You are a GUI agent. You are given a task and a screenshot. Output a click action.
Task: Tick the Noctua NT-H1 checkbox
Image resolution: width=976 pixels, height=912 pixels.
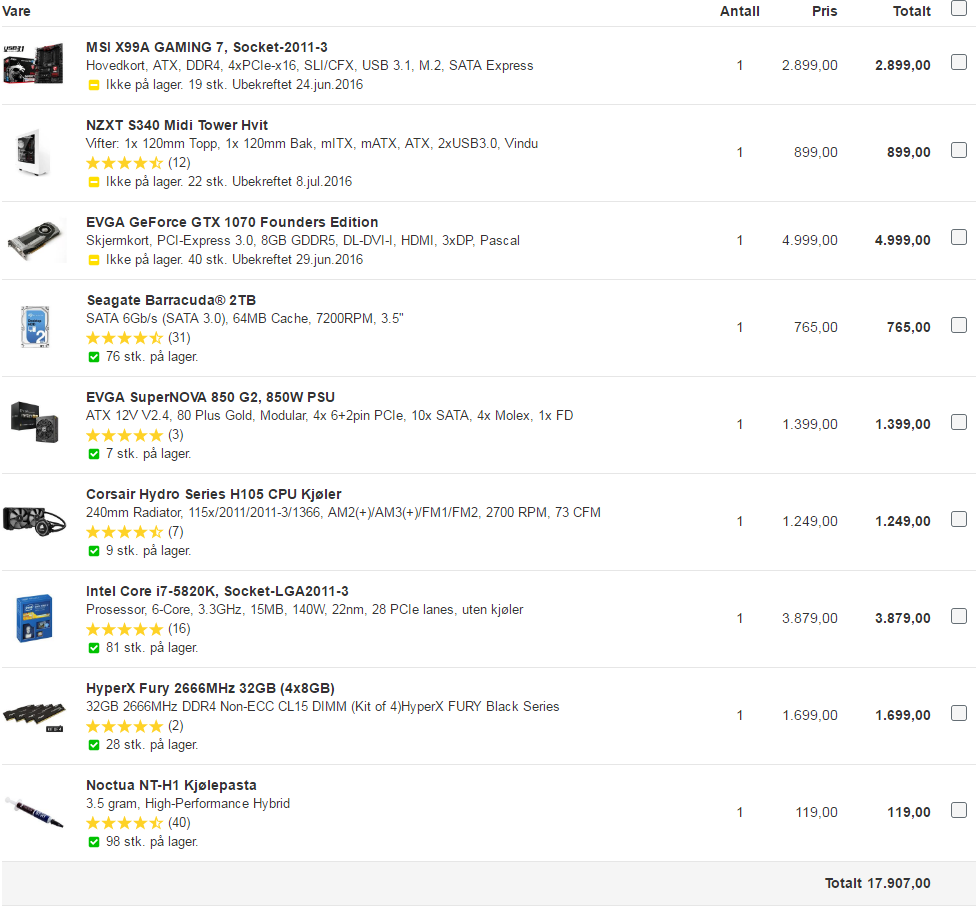pyautogui.click(x=959, y=810)
